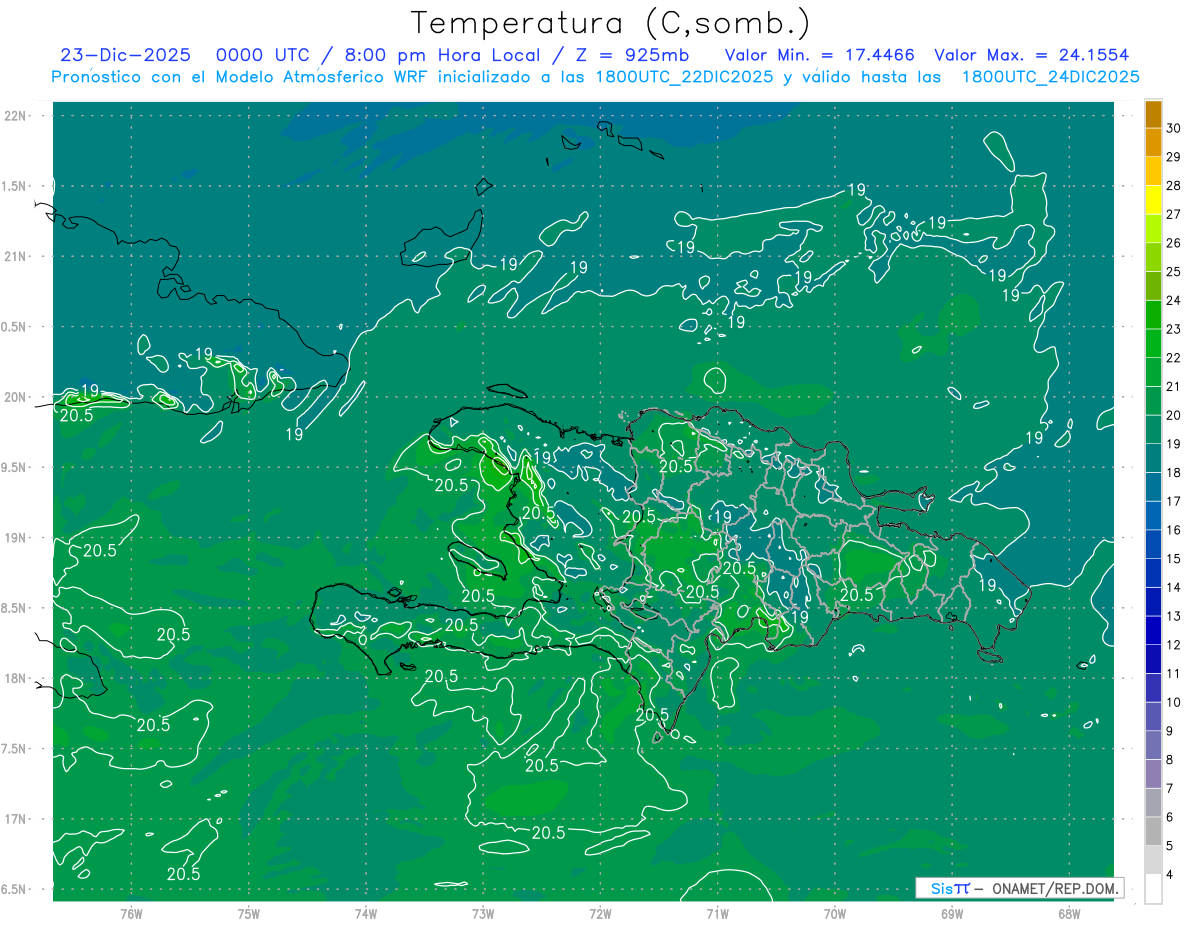
Task: Click the "19N" latitude label
Action: (x=16, y=538)
